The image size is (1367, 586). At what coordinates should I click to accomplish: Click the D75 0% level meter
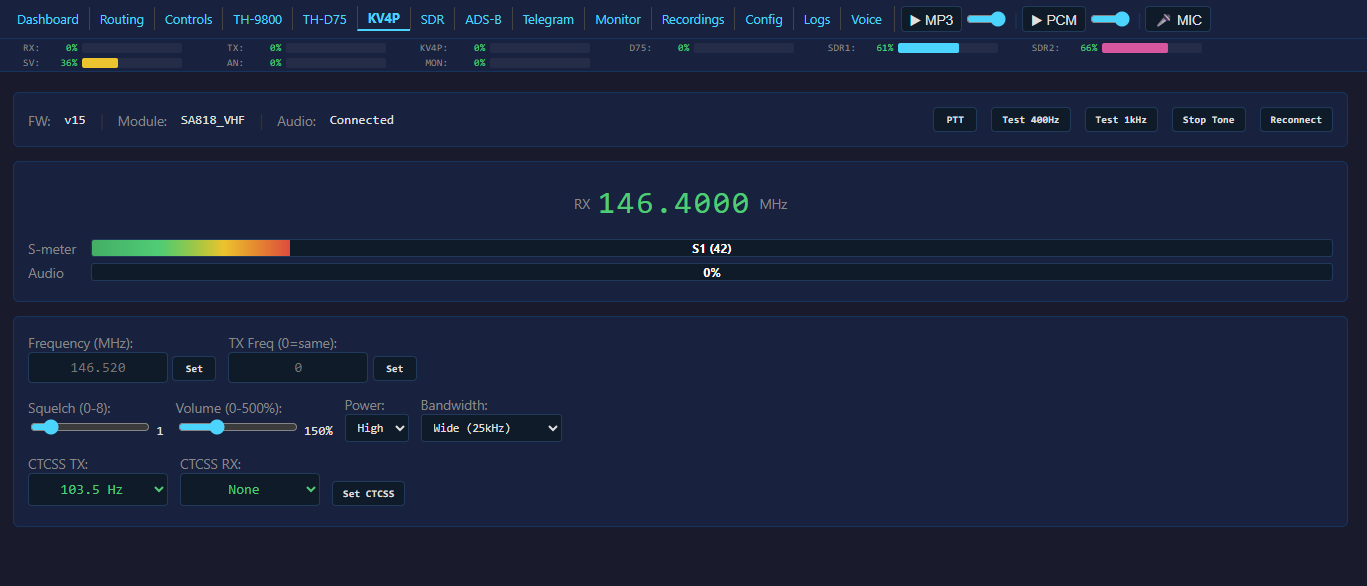pyautogui.click(x=744, y=48)
